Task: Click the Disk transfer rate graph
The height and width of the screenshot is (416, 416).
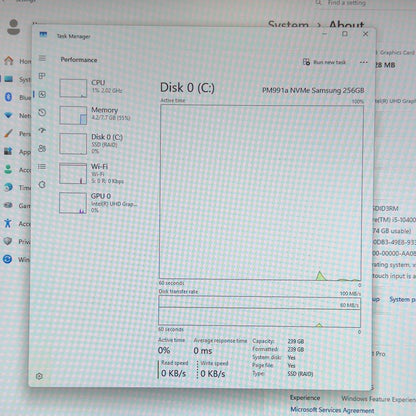Action: coord(259,311)
